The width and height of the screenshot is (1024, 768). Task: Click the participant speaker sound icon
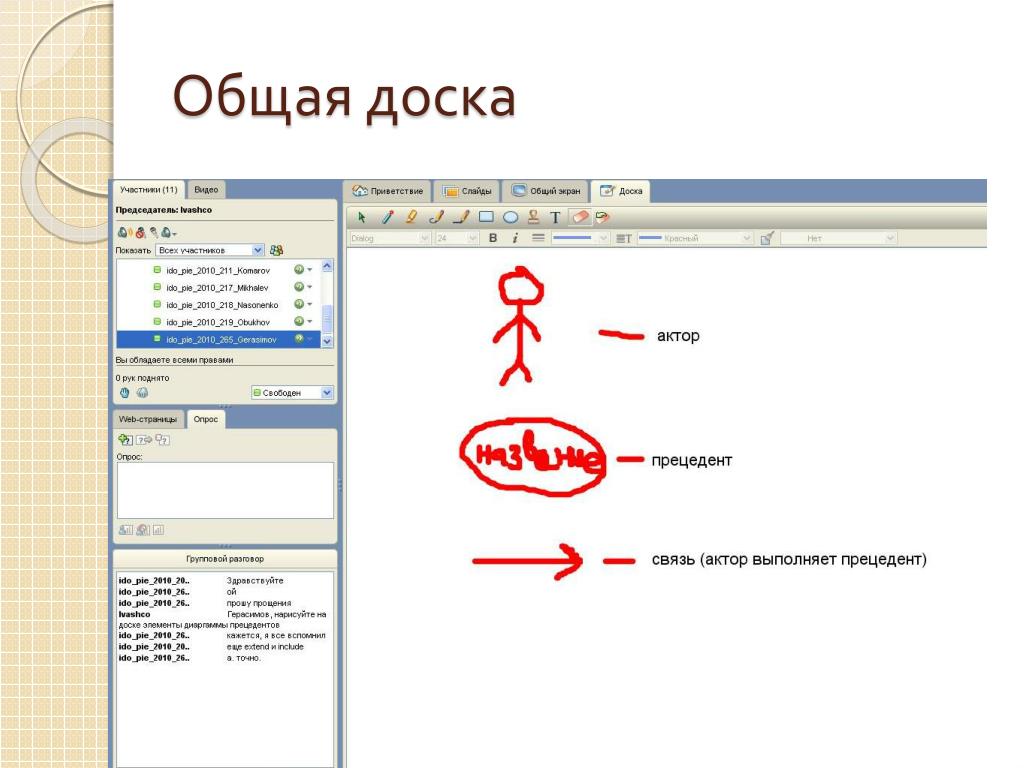coord(123,232)
